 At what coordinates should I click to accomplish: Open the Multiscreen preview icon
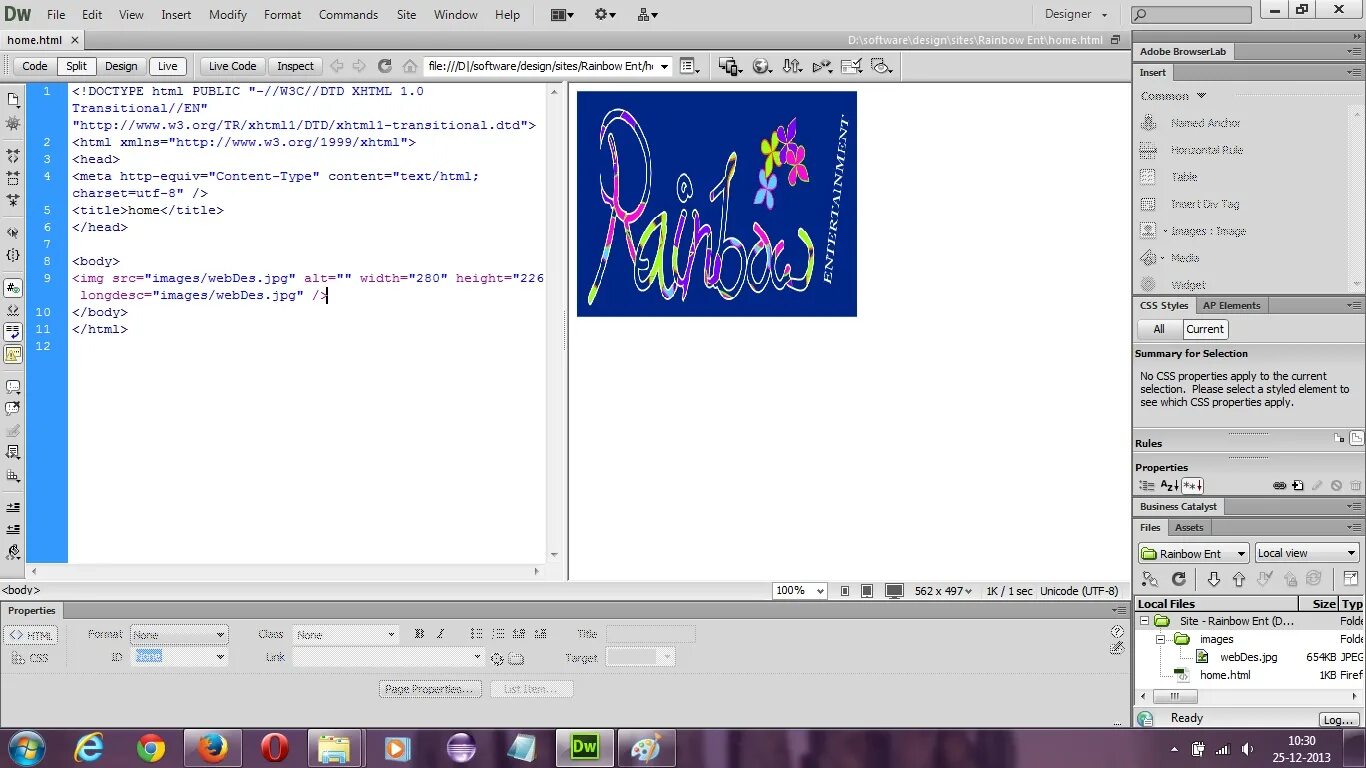click(730, 66)
